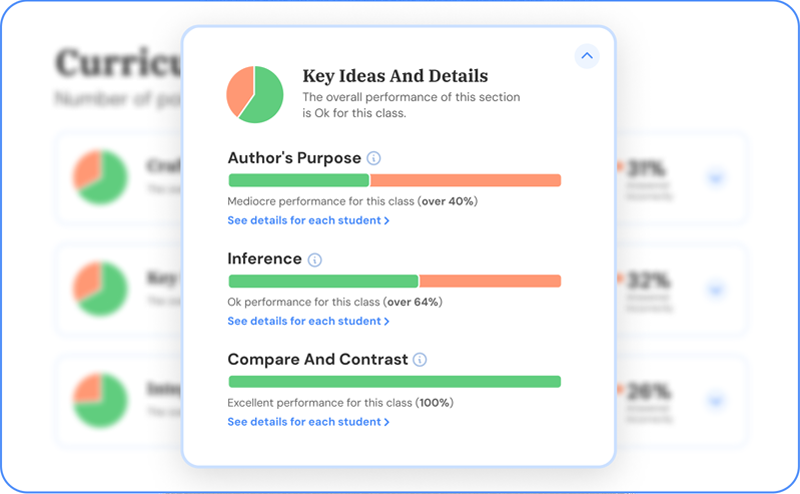Click the Key Ideas And Details pie chart
Screen dimensions: 800x494
255,94
